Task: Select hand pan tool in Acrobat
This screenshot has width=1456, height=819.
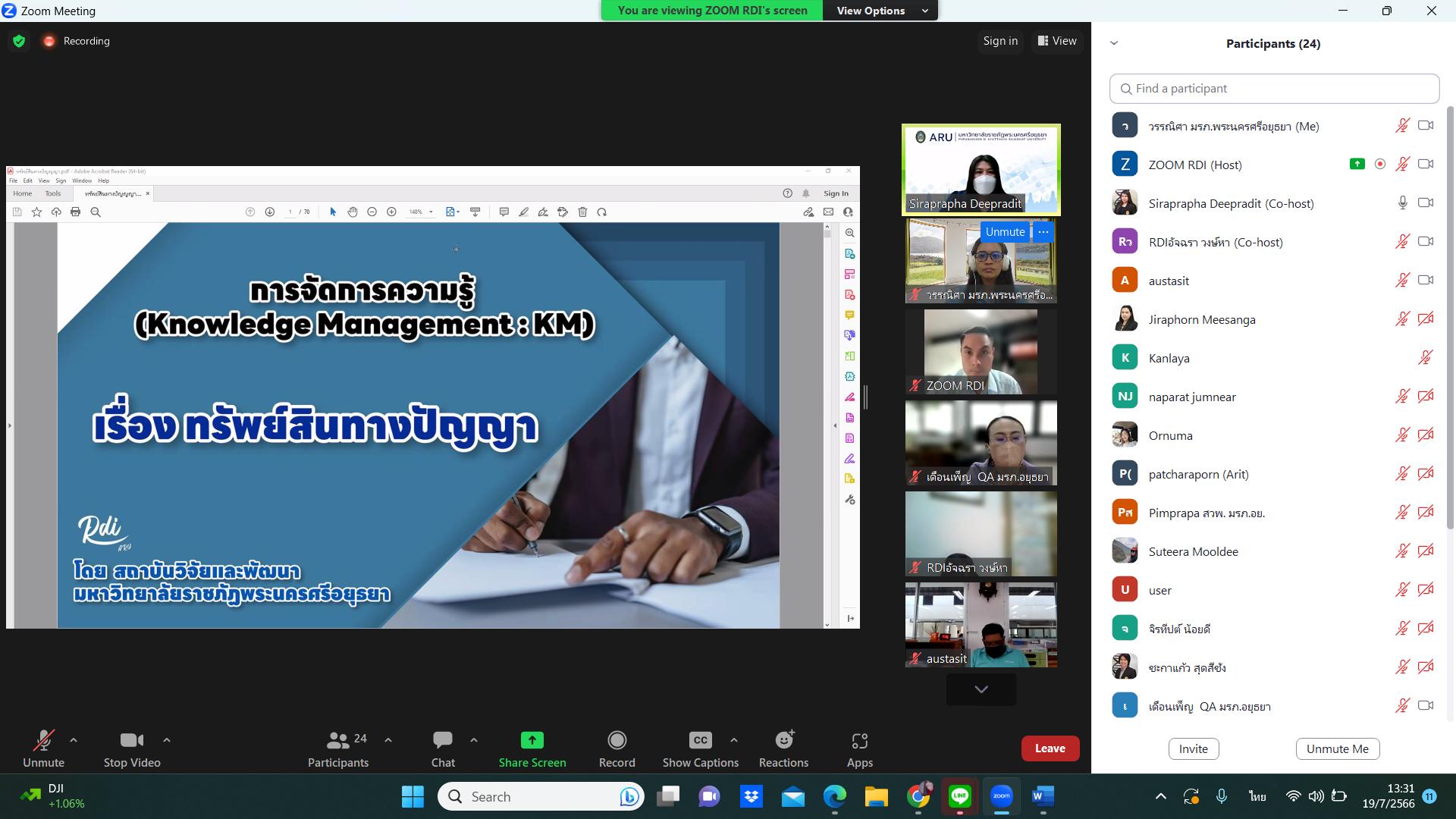Action: point(353,212)
